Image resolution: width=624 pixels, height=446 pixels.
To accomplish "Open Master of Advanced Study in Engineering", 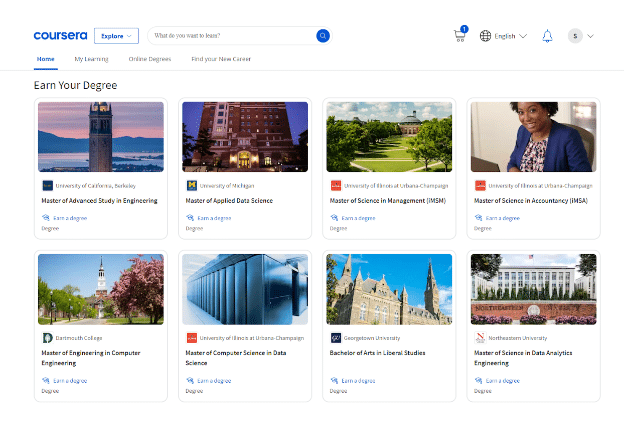I will (x=99, y=201).
